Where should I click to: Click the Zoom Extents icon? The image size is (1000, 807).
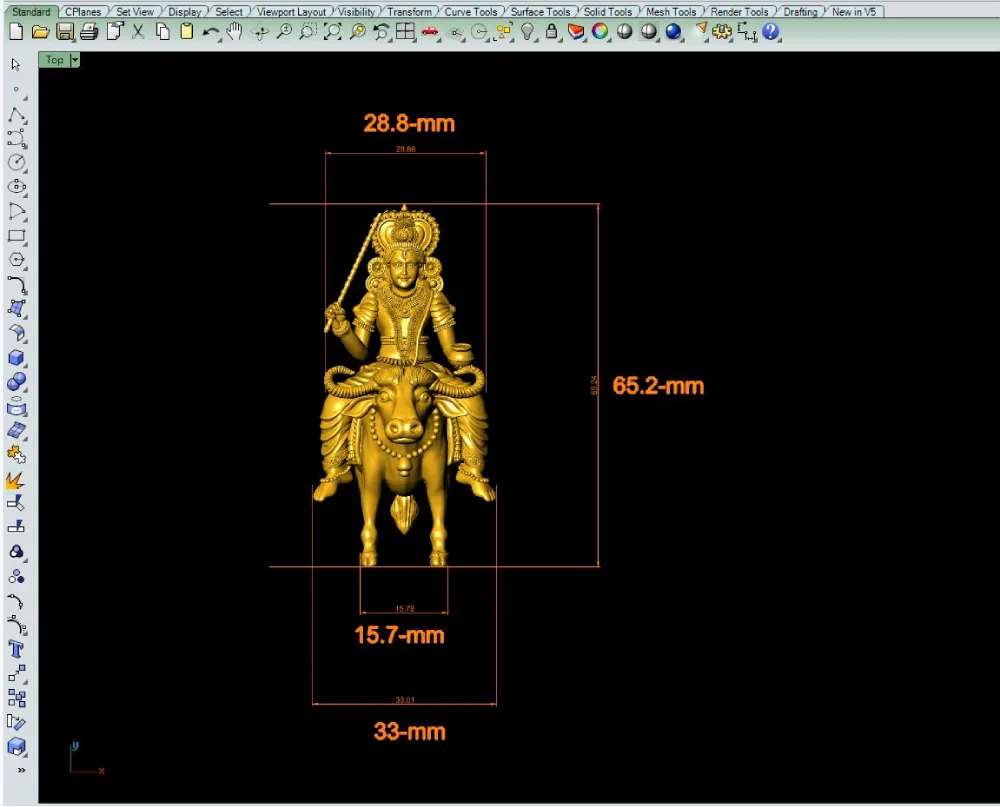click(332, 31)
